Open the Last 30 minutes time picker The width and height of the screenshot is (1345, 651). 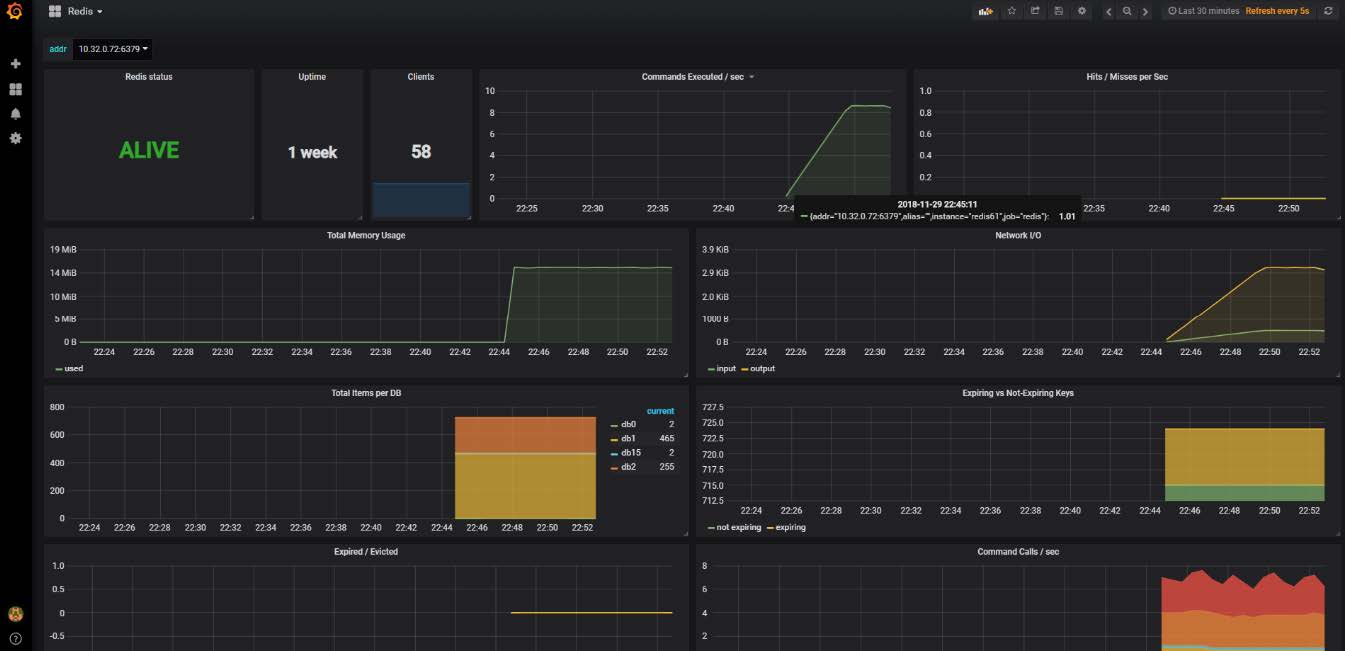click(x=1204, y=11)
